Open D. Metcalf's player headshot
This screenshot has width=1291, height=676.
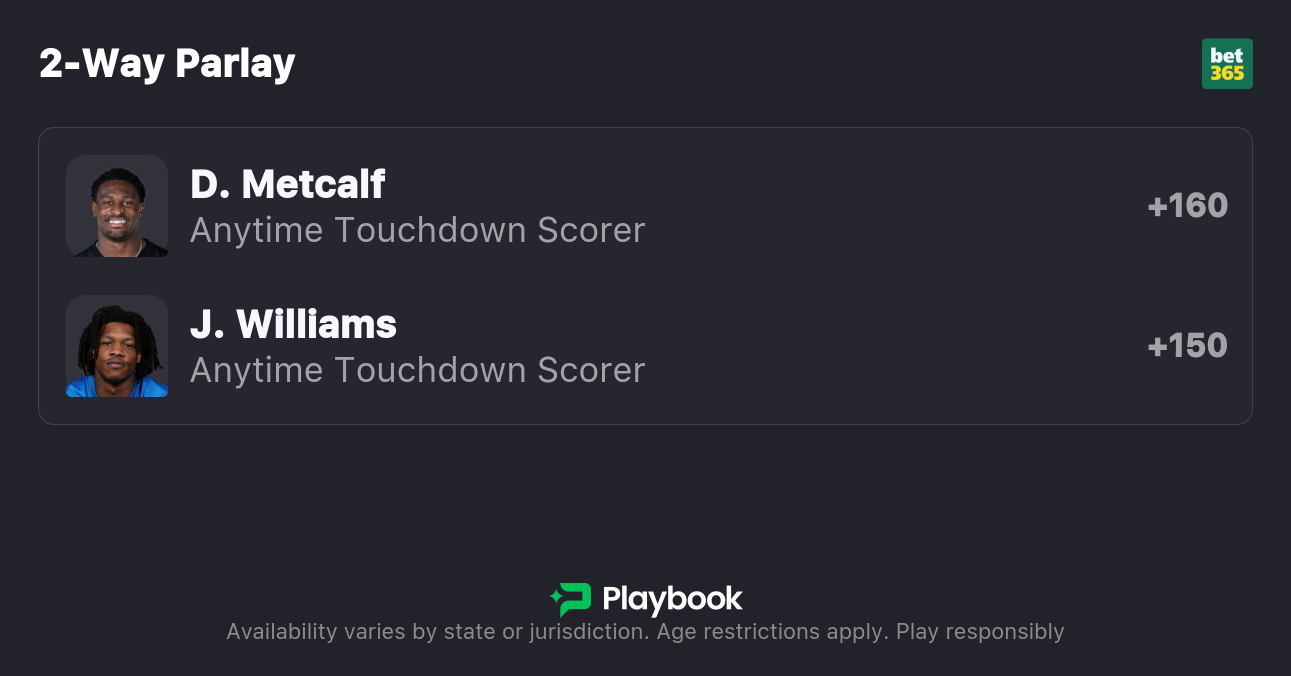(117, 206)
